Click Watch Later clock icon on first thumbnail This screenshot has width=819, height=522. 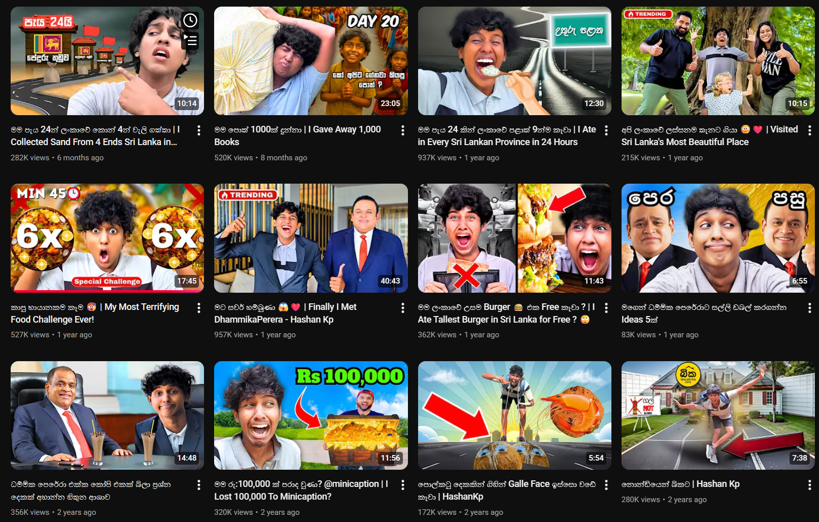190,20
